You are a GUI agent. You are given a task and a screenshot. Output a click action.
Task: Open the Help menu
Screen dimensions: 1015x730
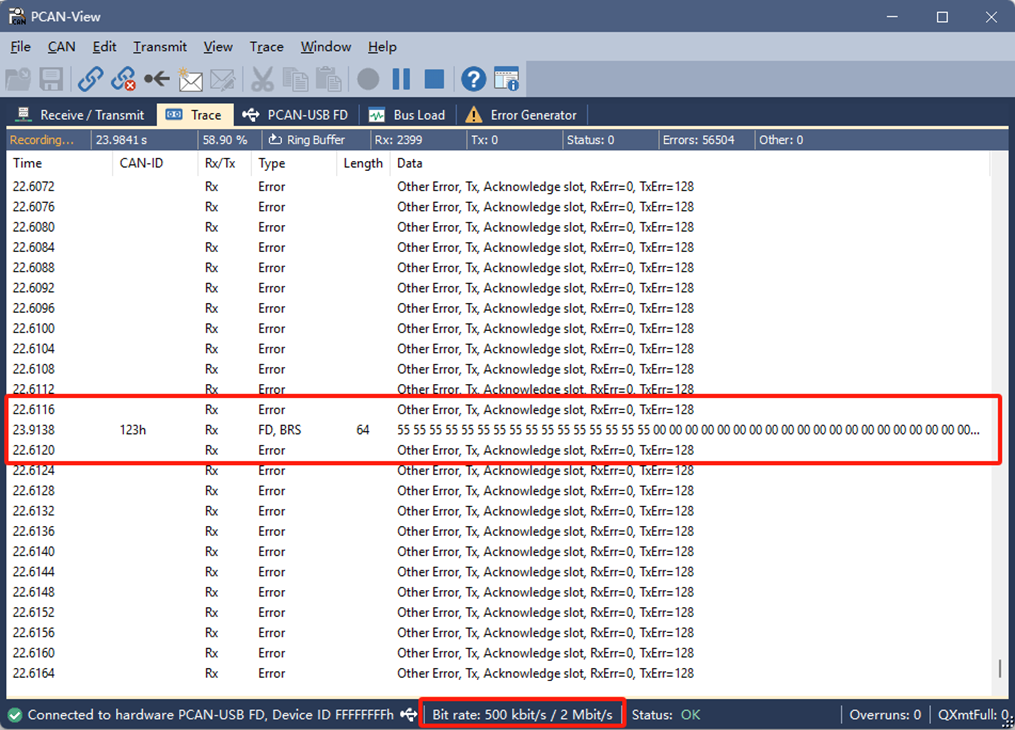pos(383,47)
